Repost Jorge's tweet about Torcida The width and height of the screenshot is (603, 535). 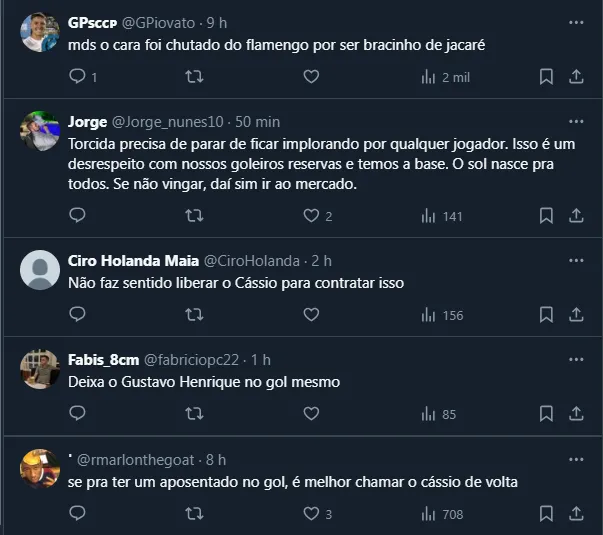click(196, 215)
